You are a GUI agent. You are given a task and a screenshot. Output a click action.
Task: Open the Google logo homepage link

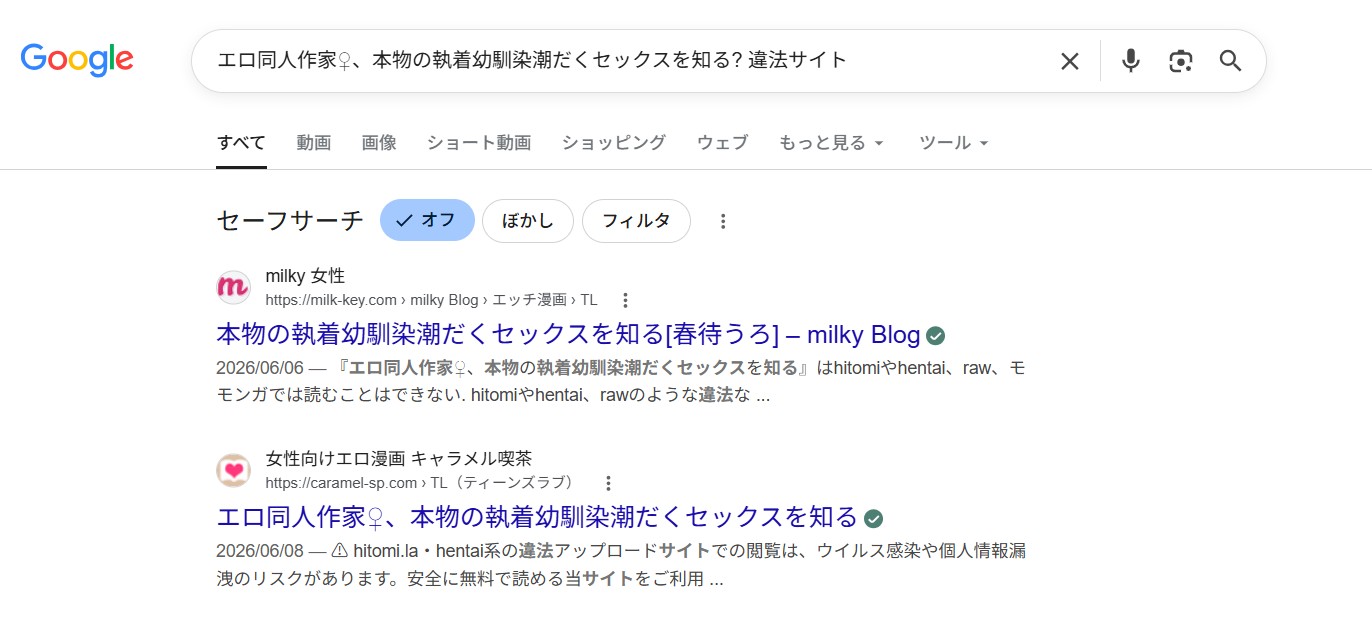click(77, 59)
